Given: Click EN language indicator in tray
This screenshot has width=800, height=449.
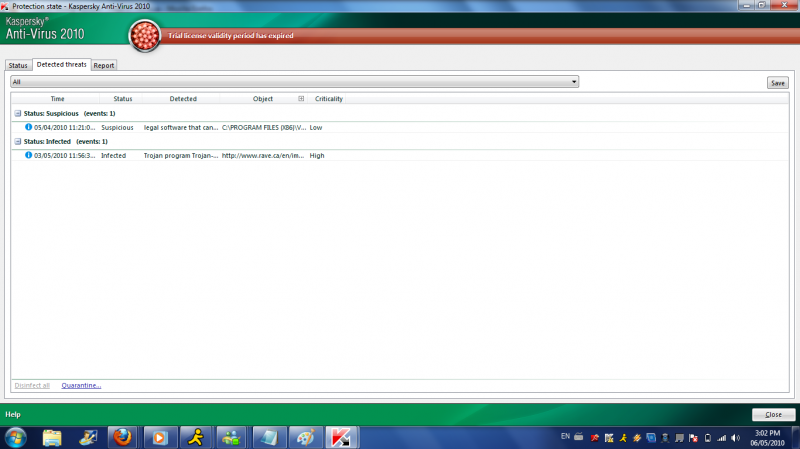Looking at the screenshot, I should click(565, 437).
